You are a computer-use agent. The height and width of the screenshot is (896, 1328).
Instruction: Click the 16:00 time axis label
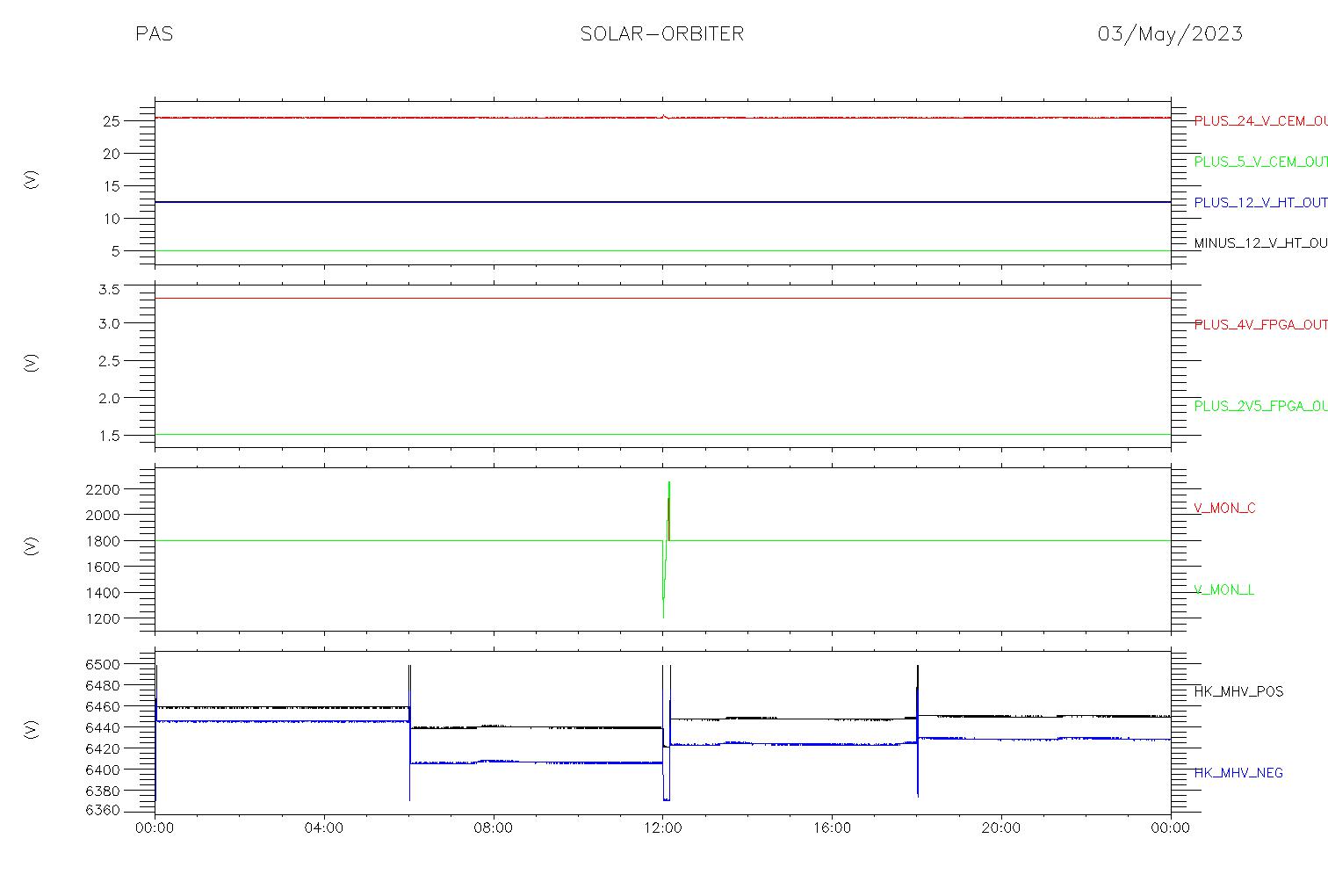pyautogui.click(x=832, y=827)
